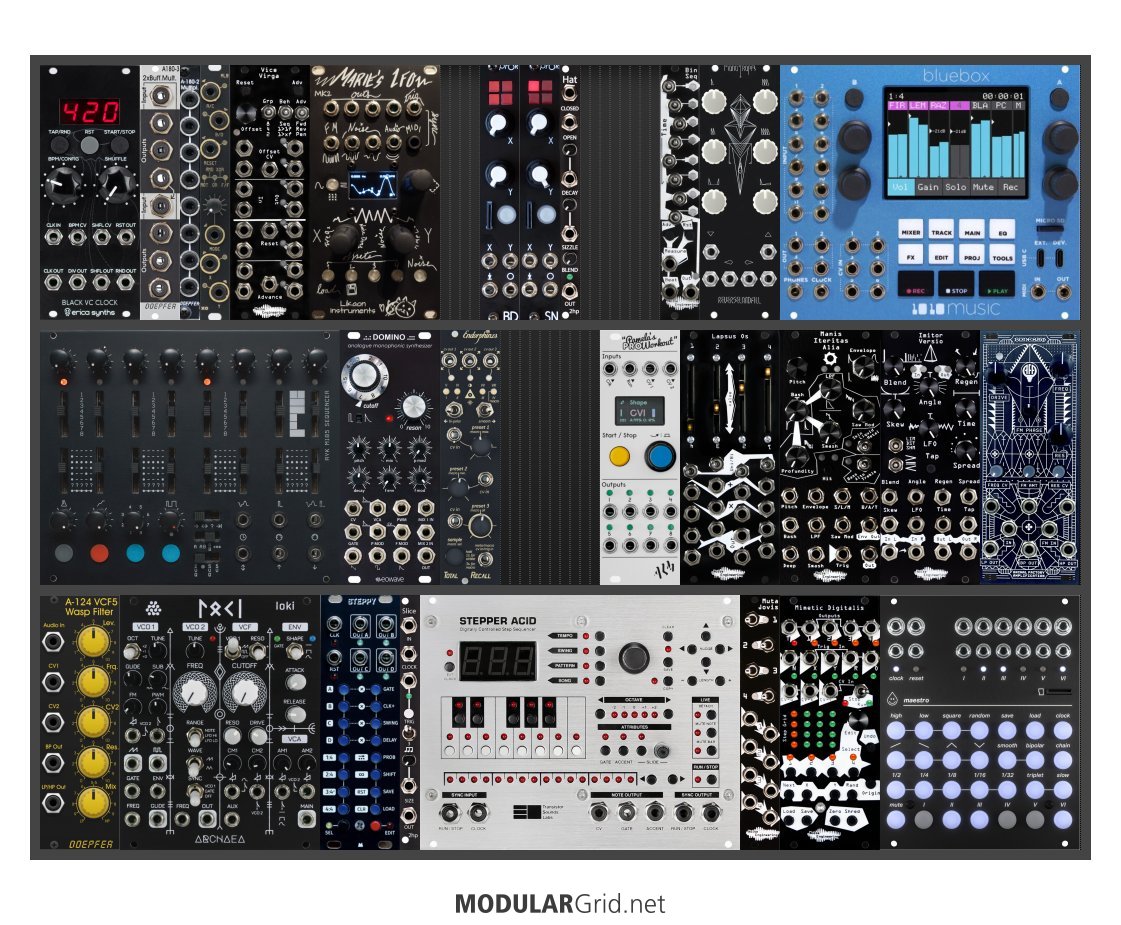Select the Mute tab on bluebox screen
1121x925 pixels.
[x=983, y=187]
